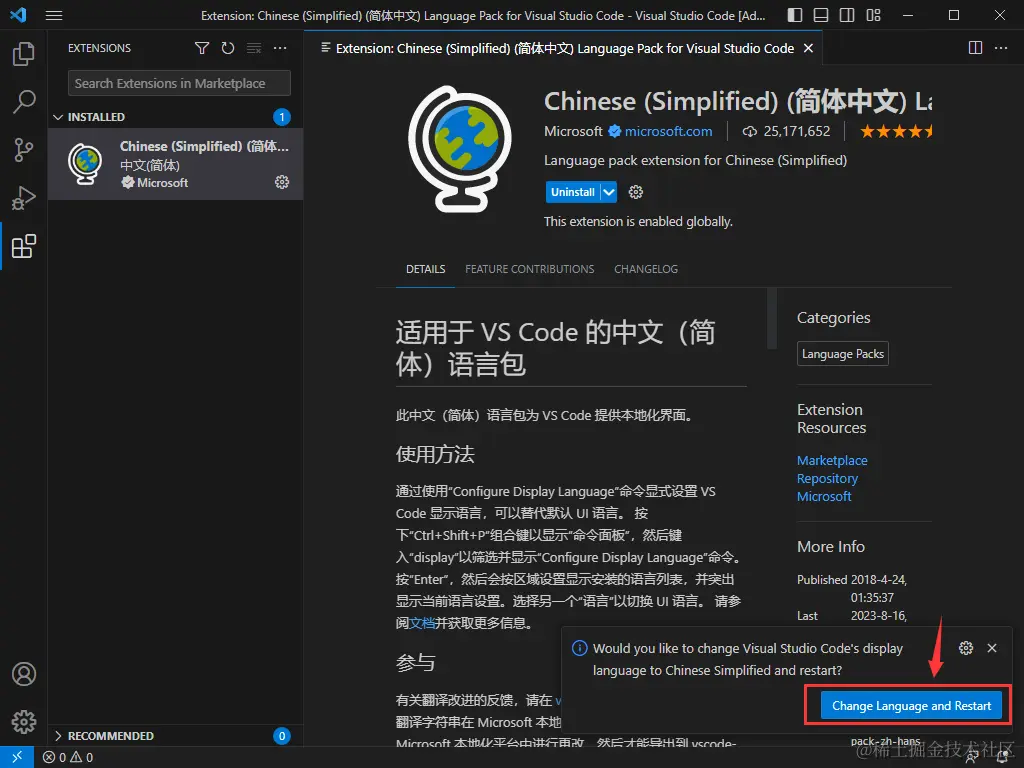Toggle bottom panel layout icon
Image resolution: width=1024 pixels, height=768 pixels.
click(x=821, y=15)
